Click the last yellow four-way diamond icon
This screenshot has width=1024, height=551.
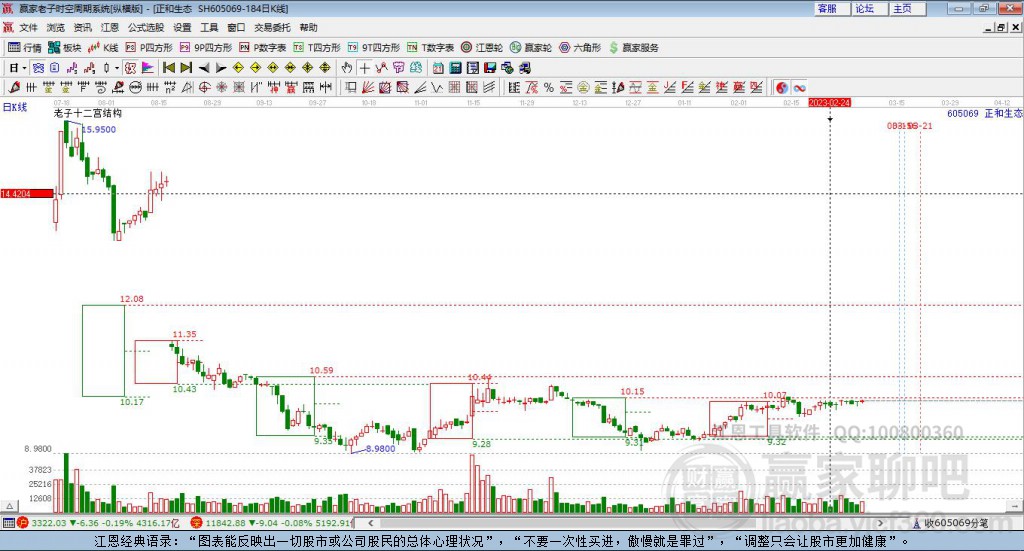[x=325, y=68]
